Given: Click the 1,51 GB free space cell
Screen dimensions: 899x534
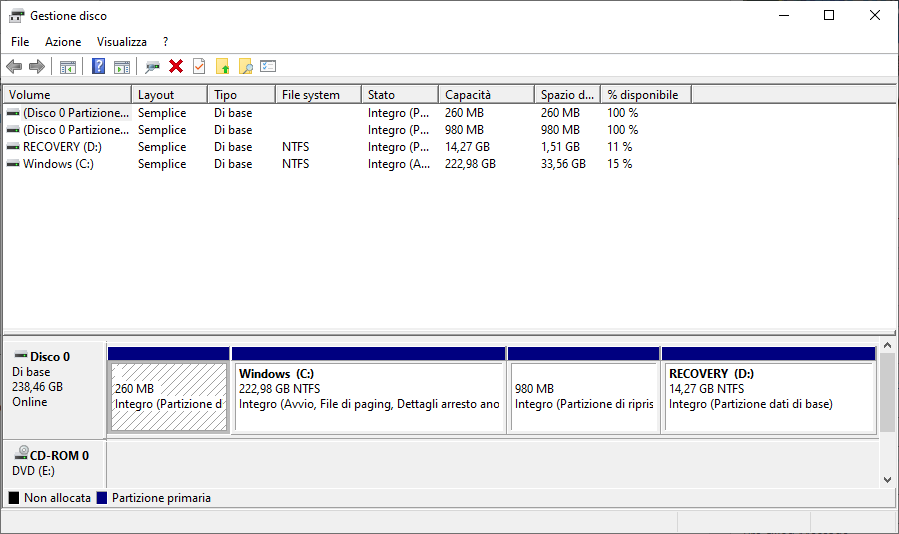Looking at the screenshot, I should tap(560, 147).
